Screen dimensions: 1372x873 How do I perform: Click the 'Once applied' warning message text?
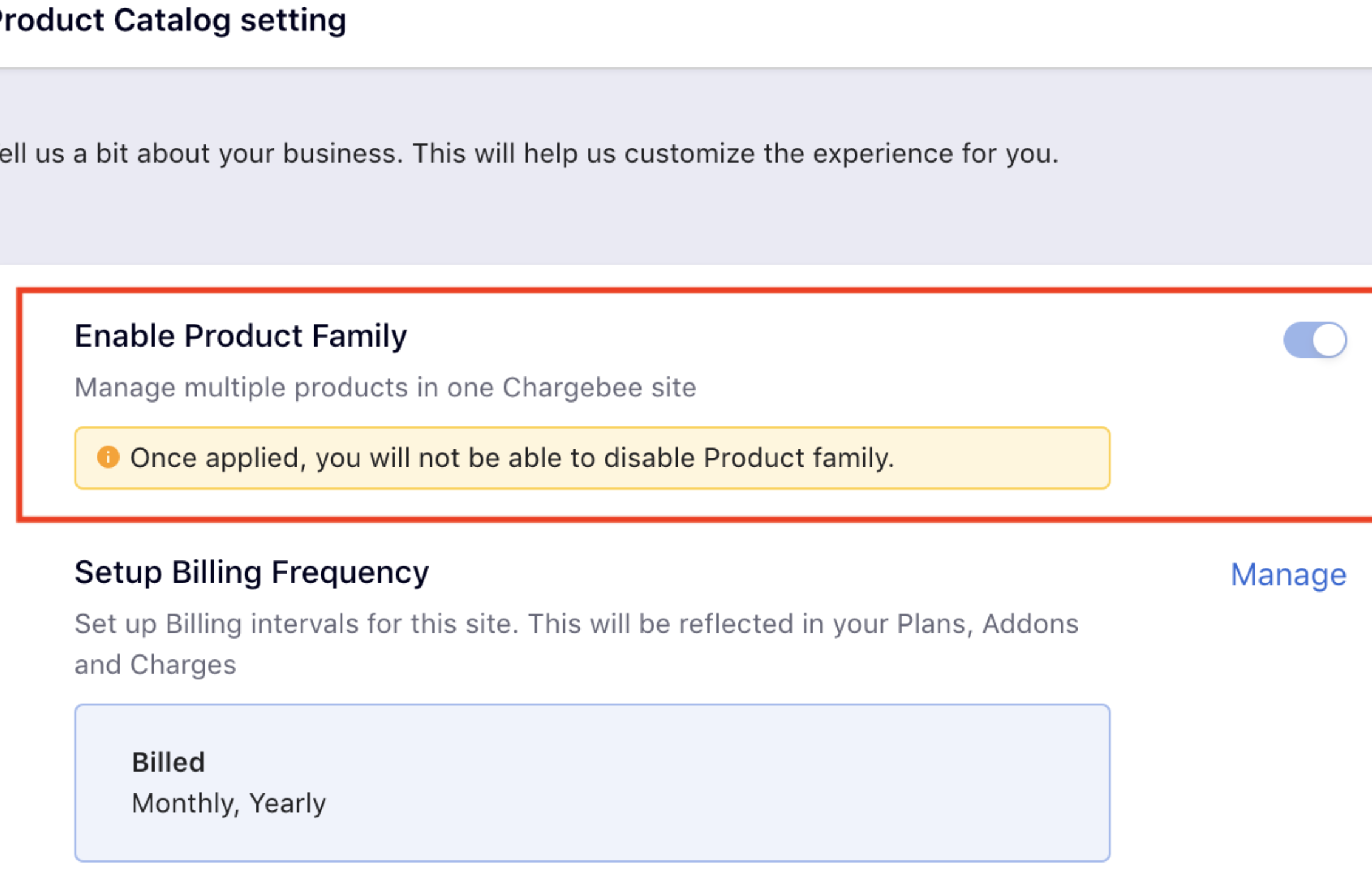pyautogui.click(x=512, y=458)
